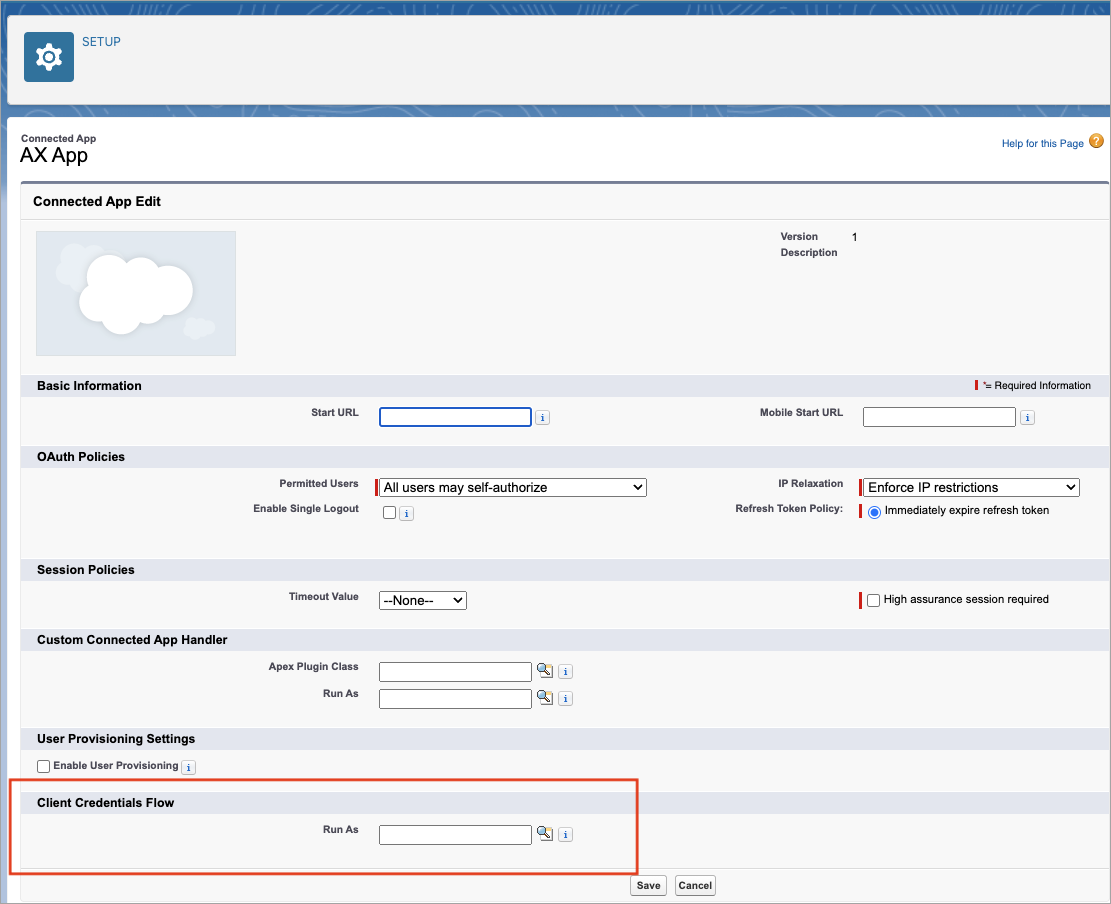This screenshot has height=904, width=1111.
Task: Show info for Mobile Start URL field
Action: (x=1027, y=417)
